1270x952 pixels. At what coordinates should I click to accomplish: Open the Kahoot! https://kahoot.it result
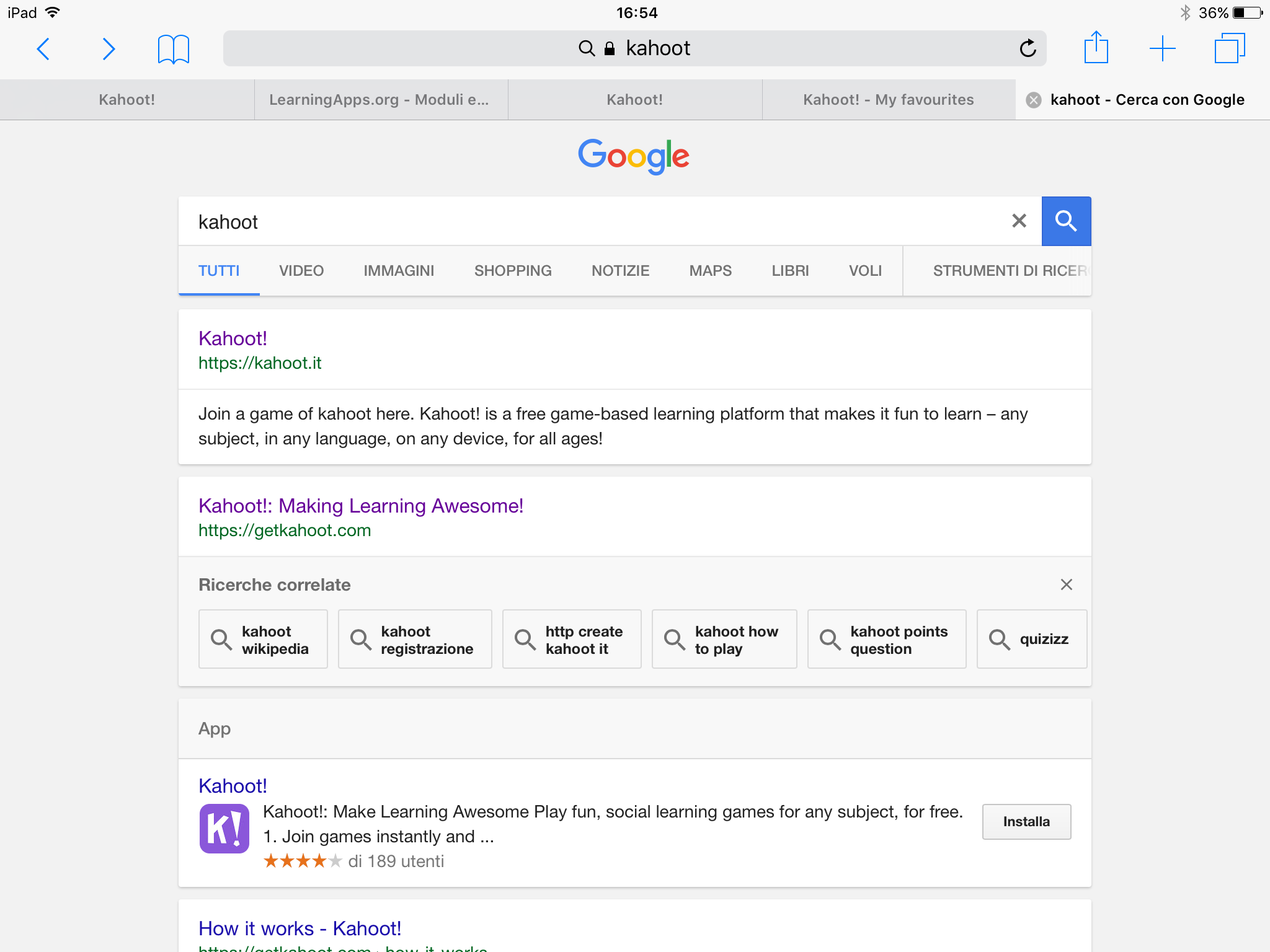point(233,338)
